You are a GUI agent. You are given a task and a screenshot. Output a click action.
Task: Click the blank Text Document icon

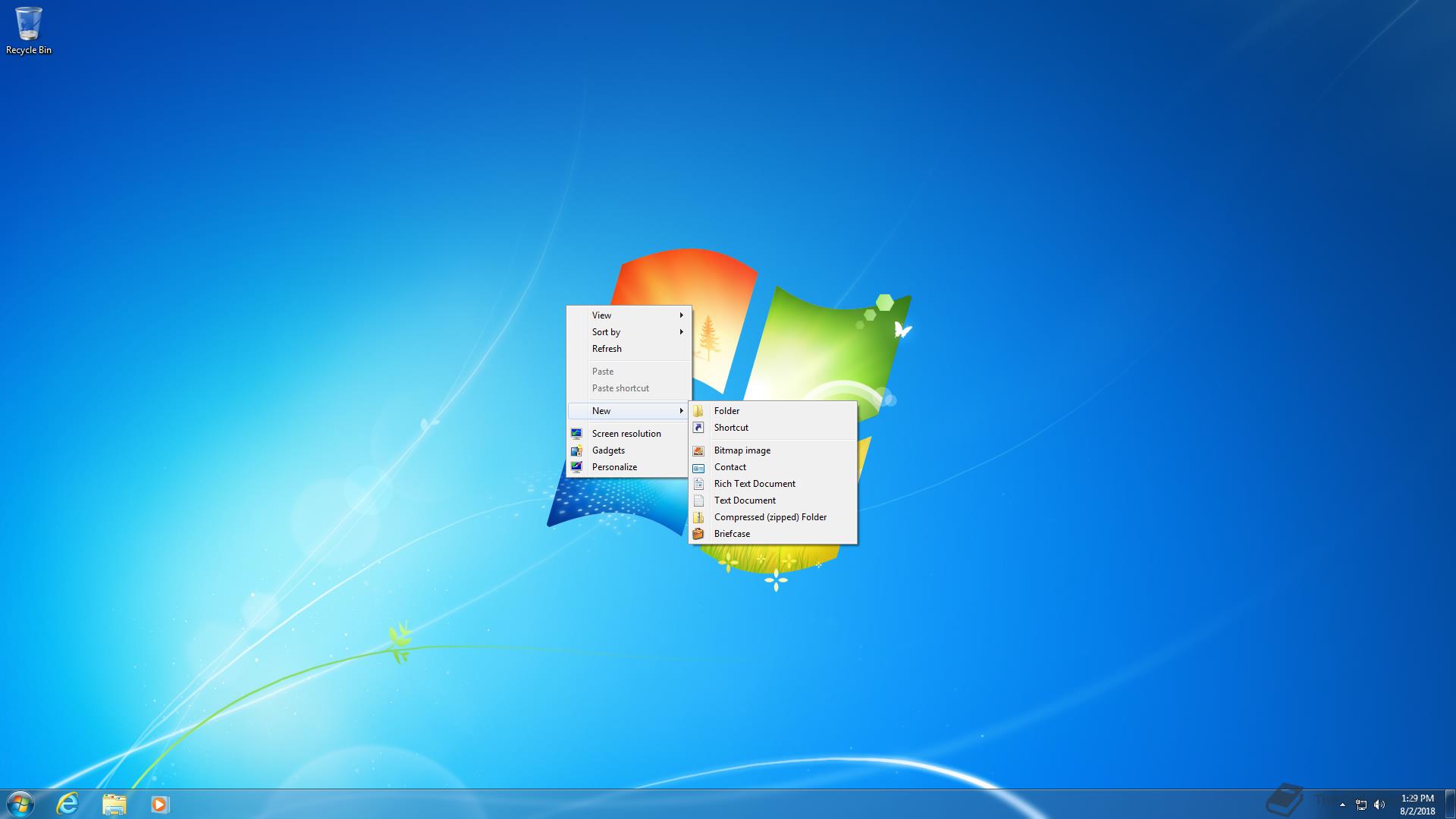(698, 500)
